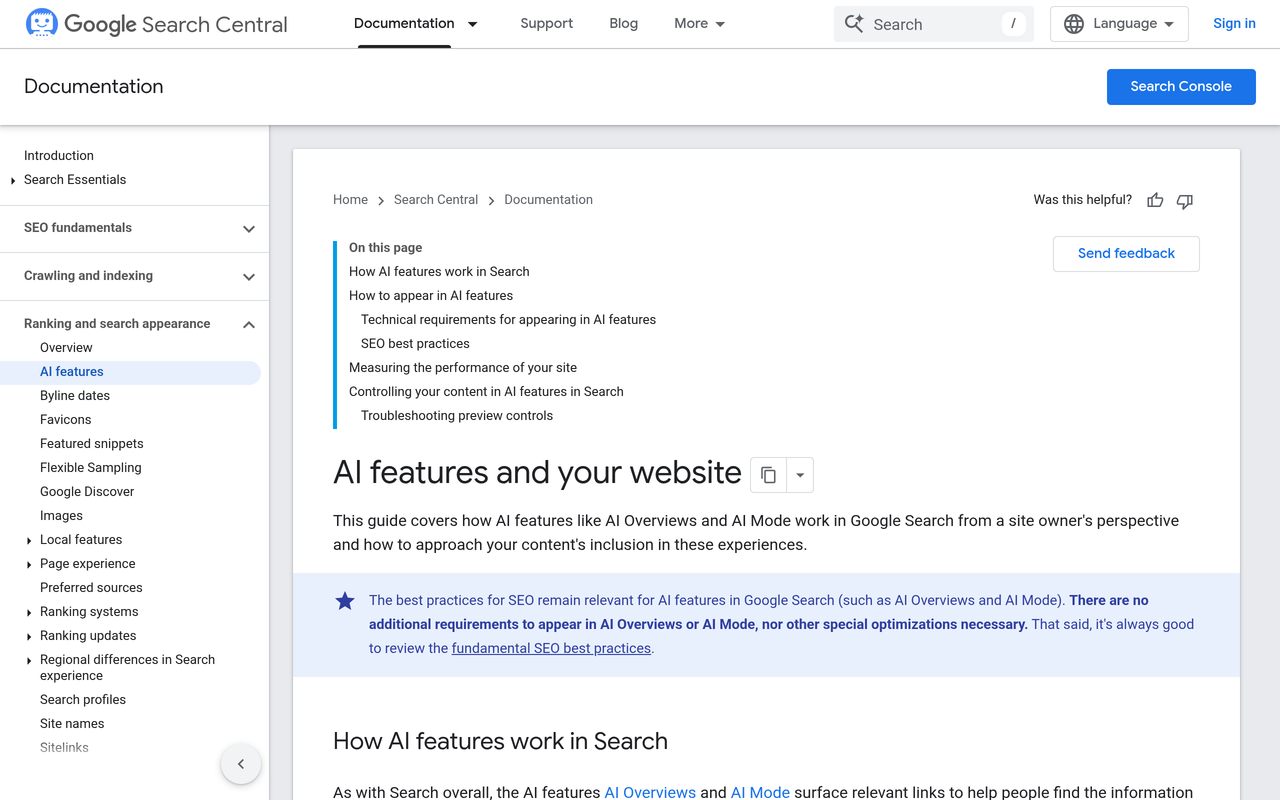Click the Sign in link

pyautogui.click(x=1234, y=24)
